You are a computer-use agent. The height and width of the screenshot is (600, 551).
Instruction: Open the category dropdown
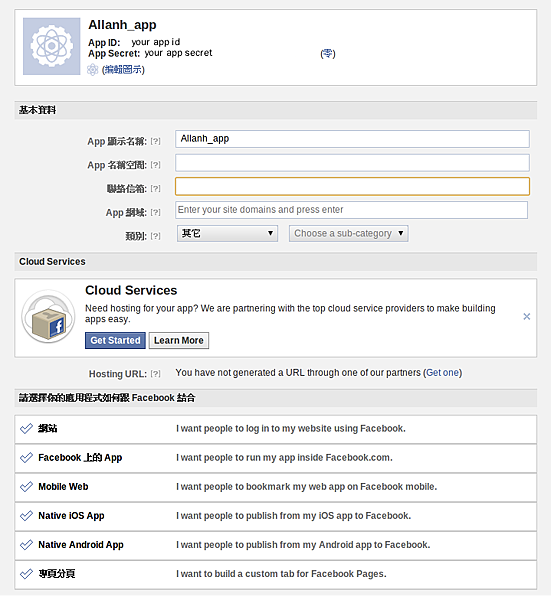click(227, 233)
